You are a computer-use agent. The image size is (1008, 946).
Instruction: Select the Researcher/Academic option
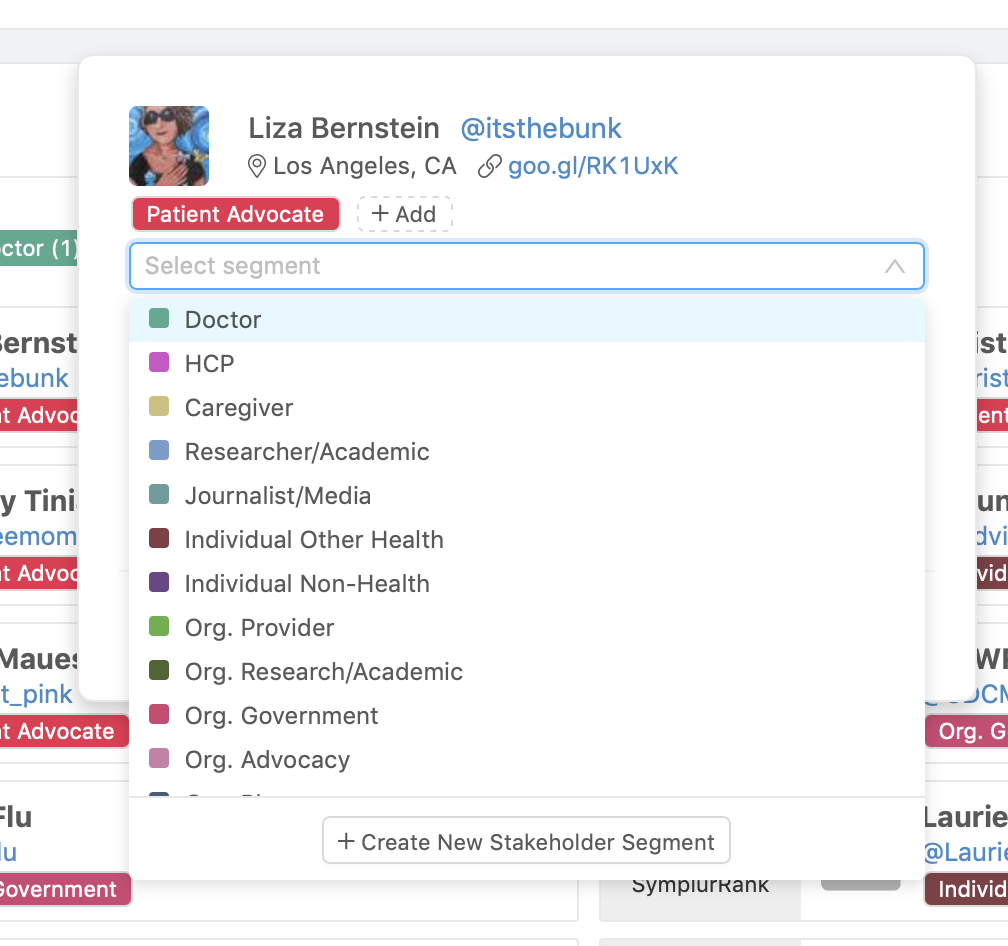(526, 452)
